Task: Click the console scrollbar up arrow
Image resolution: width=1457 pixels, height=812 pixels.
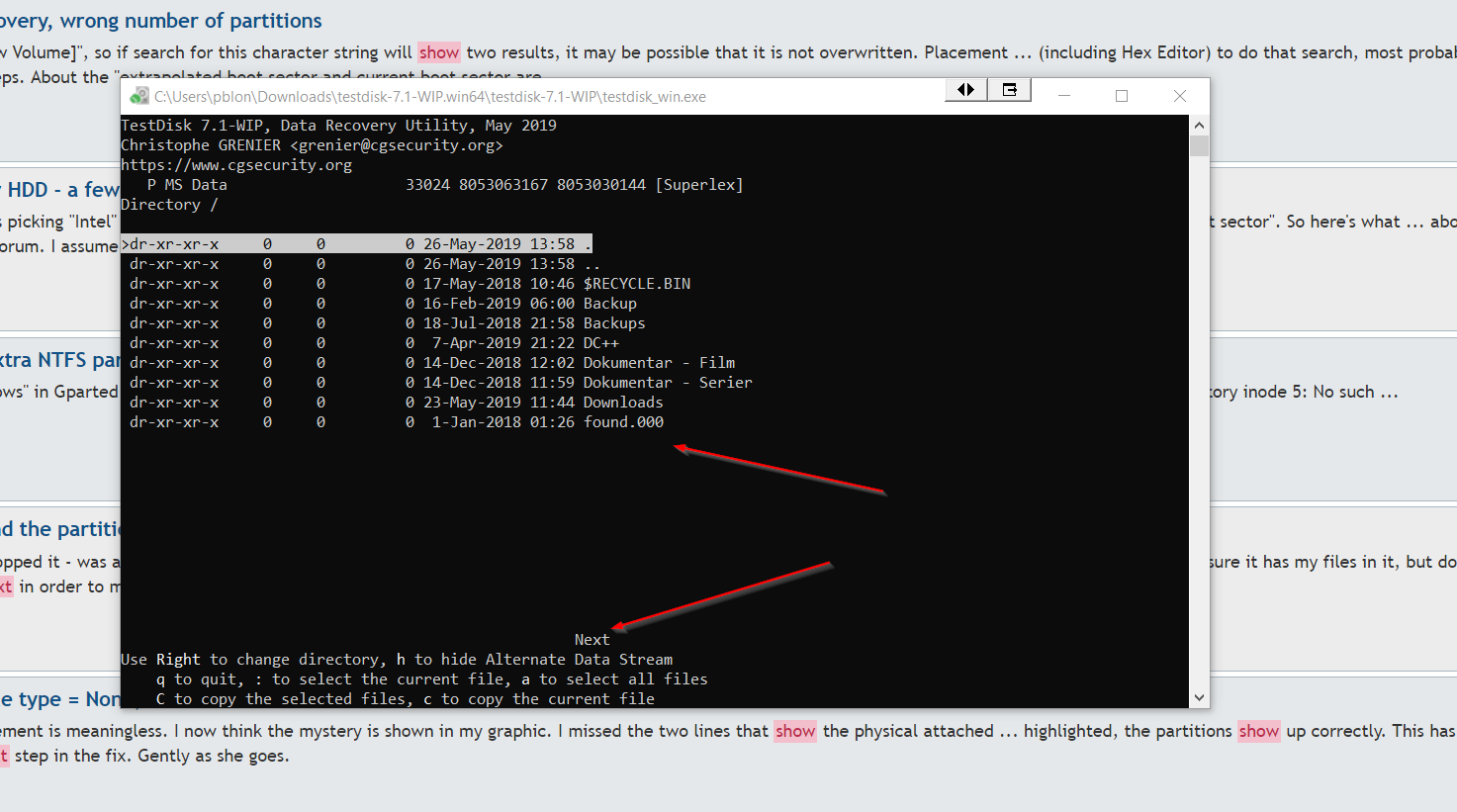Action: tap(1199, 126)
